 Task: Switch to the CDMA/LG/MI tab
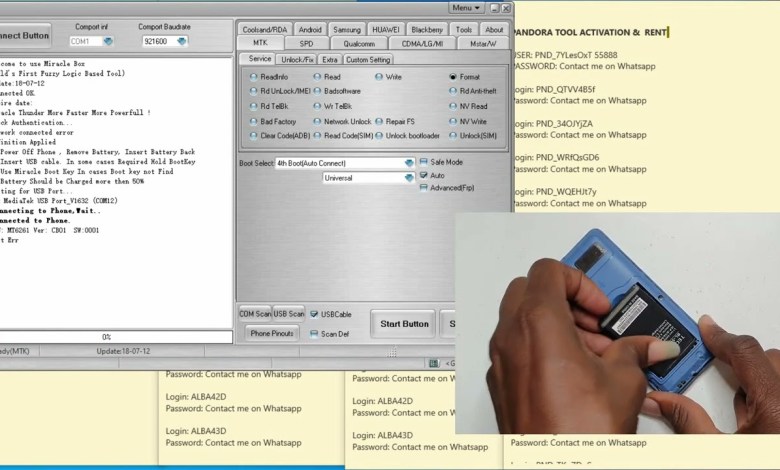(x=422, y=43)
